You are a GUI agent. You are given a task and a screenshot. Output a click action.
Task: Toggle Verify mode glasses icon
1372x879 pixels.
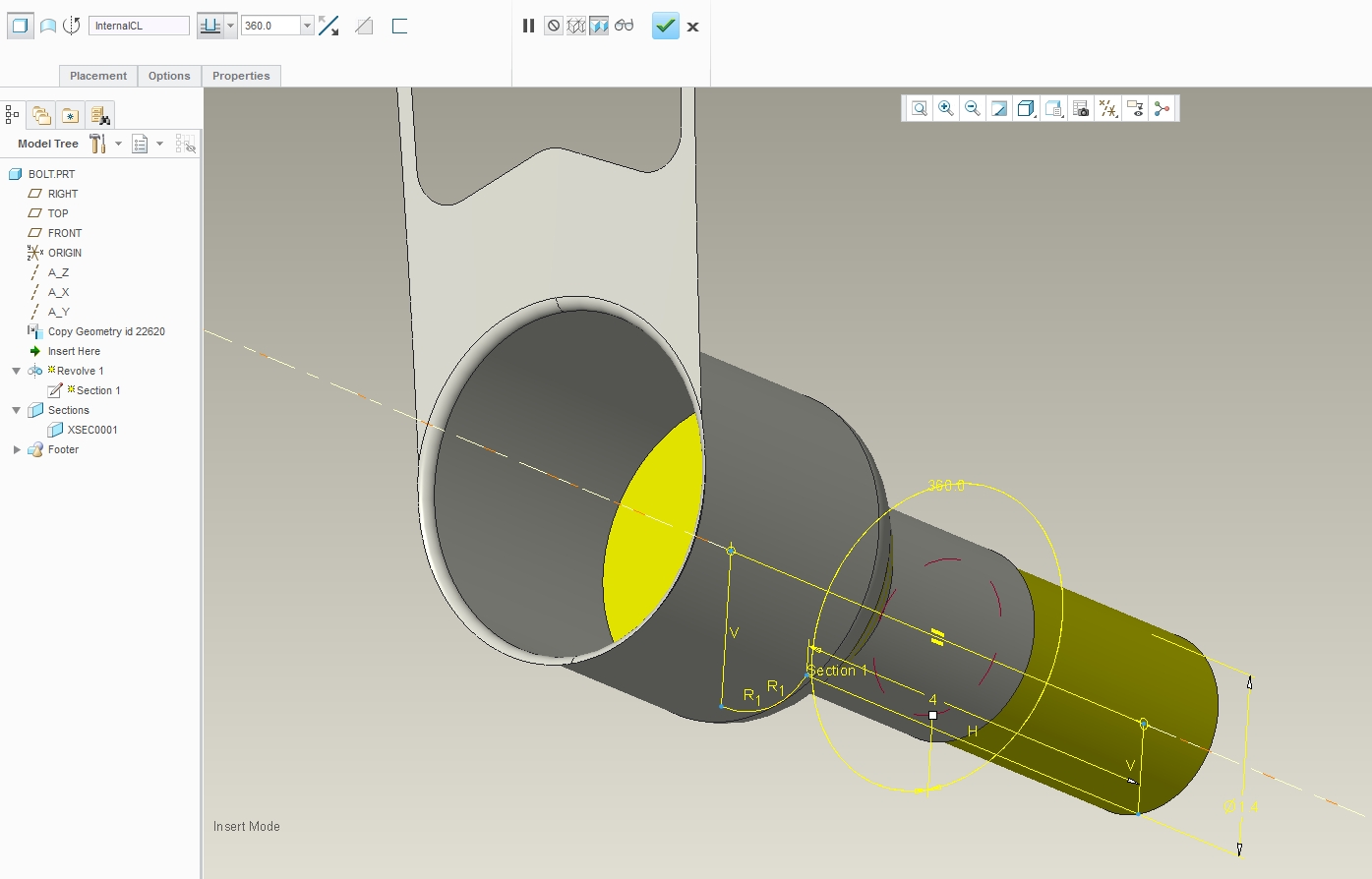coord(624,26)
